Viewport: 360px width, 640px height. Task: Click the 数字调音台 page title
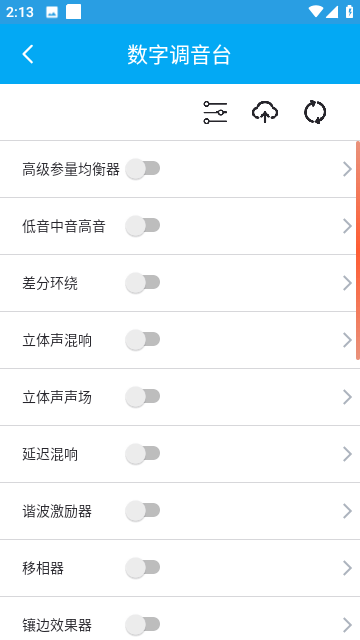click(x=179, y=55)
